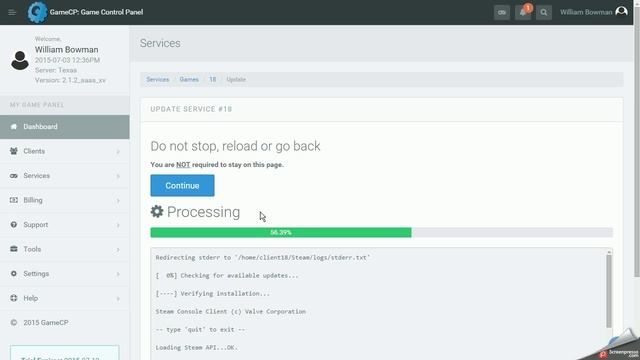Follow the Services breadcrumb link
Screen dimensions: 640x360
click(x=158, y=79)
